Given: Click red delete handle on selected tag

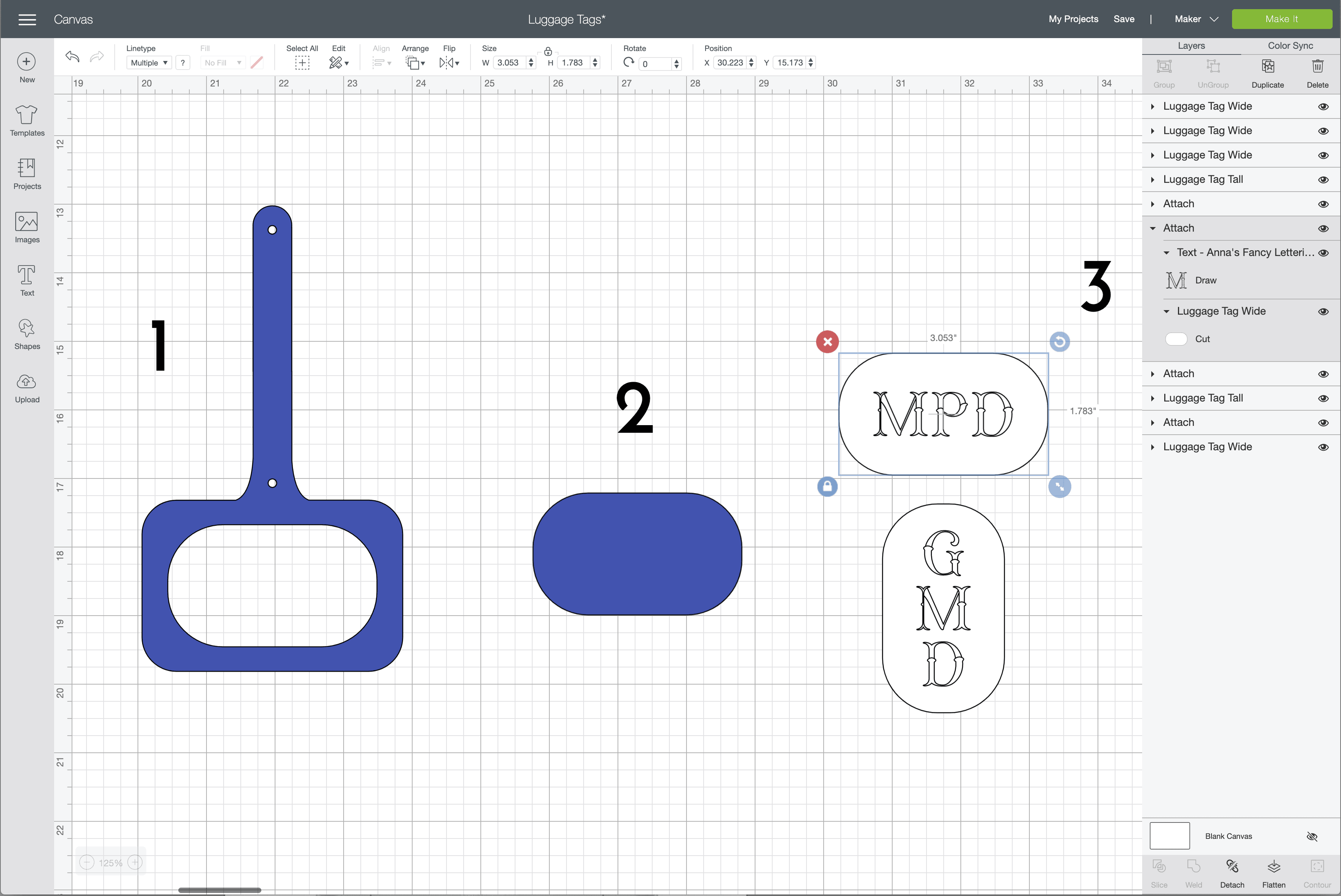Looking at the screenshot, I should (x=827, y=342).
